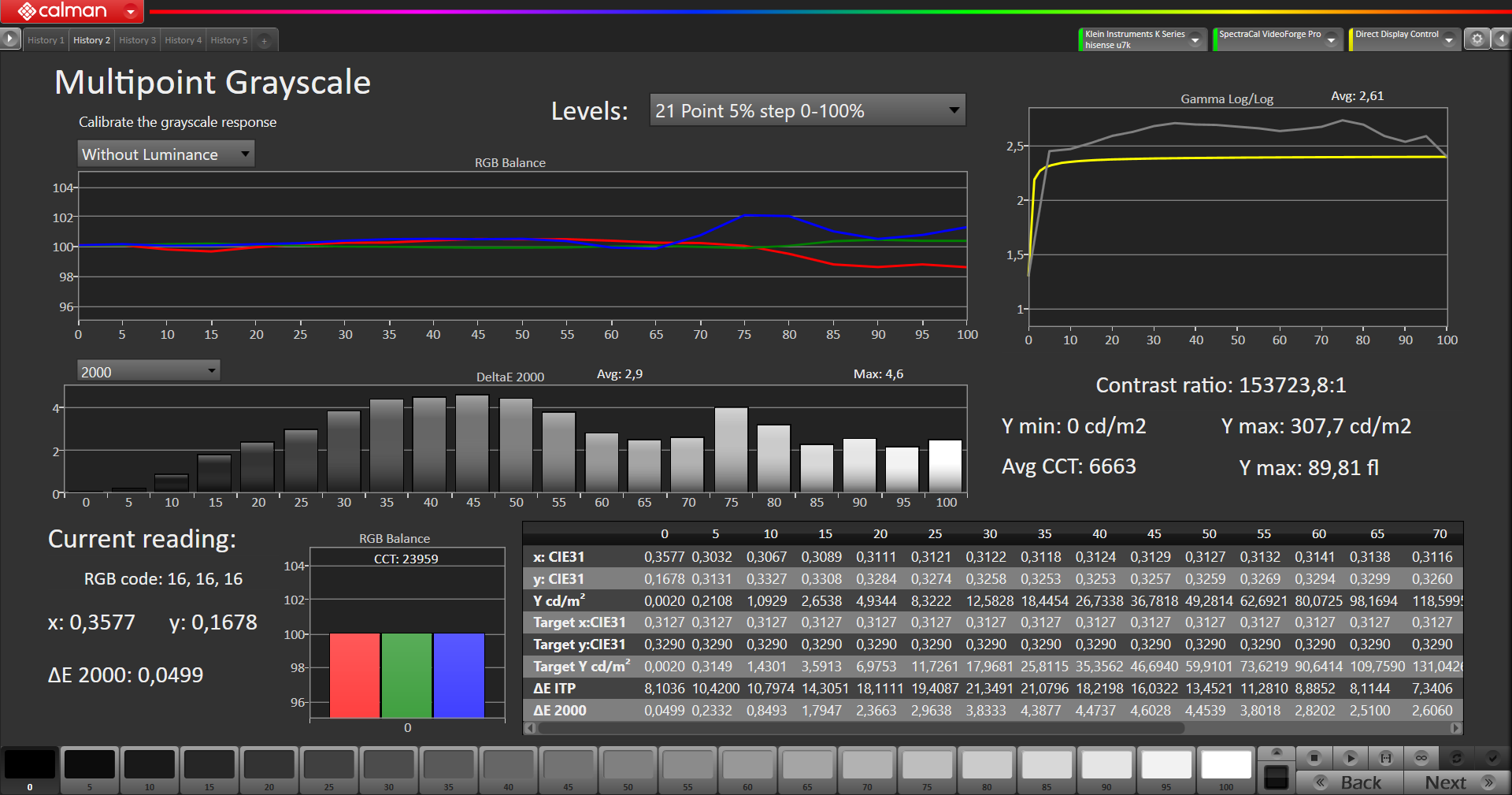Click the Next button
This screenshot has height=795, width=1512.
coord(1456,782)
